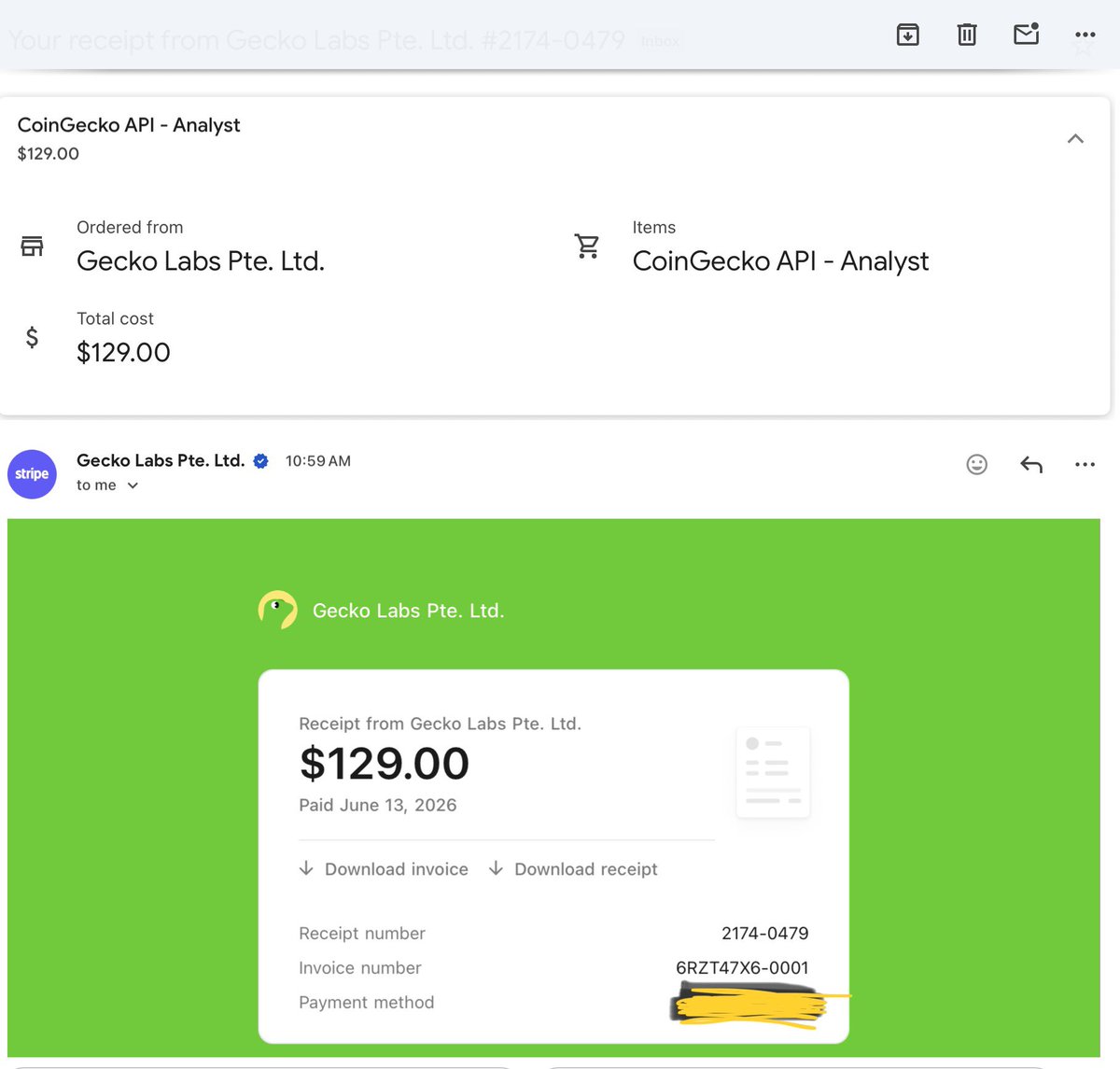Click the receipt document thumbnail
The image size is (1120, 1069).
pos(773,773)
